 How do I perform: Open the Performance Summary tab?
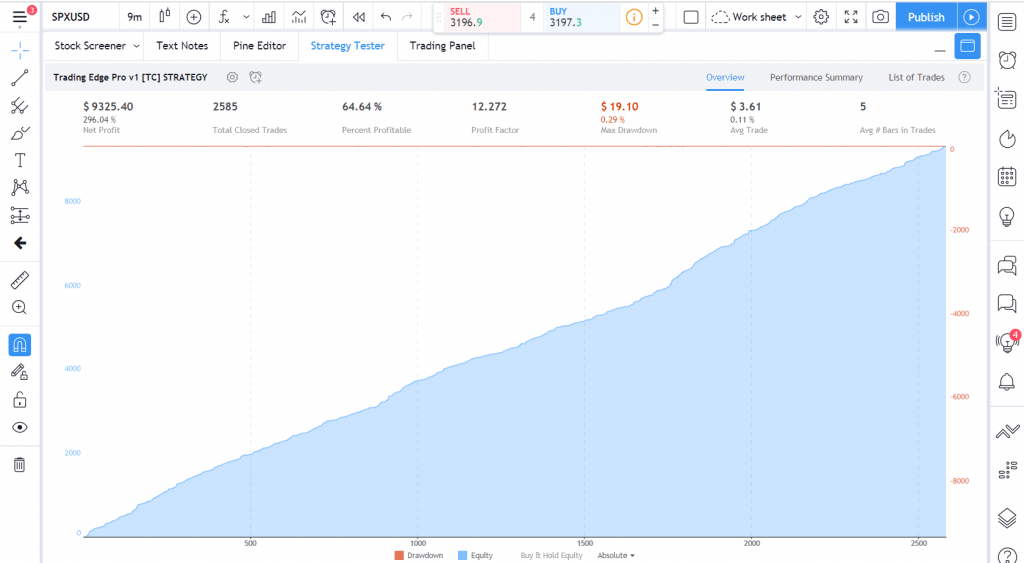816,77
